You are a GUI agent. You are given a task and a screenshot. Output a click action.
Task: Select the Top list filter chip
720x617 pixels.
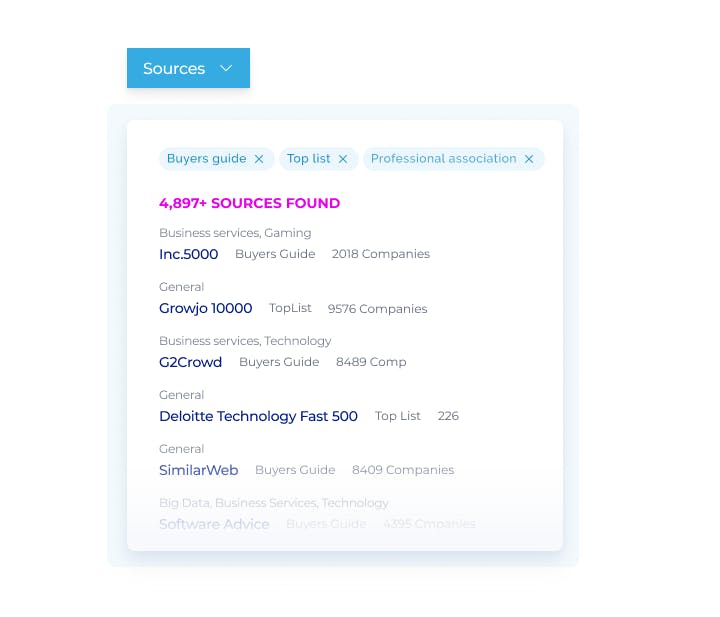[308, 159]
